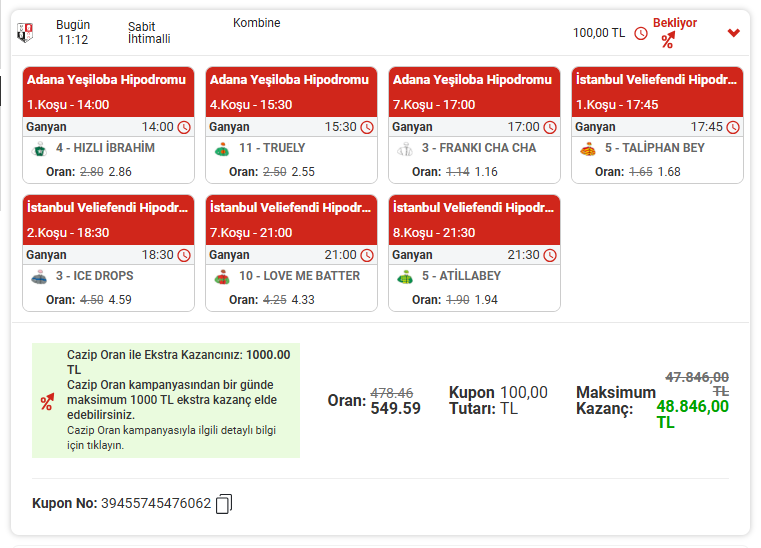
Task: Click the Ekstra Kazancınız 1000.00 TL text
Action: click(x=179, y=362)
